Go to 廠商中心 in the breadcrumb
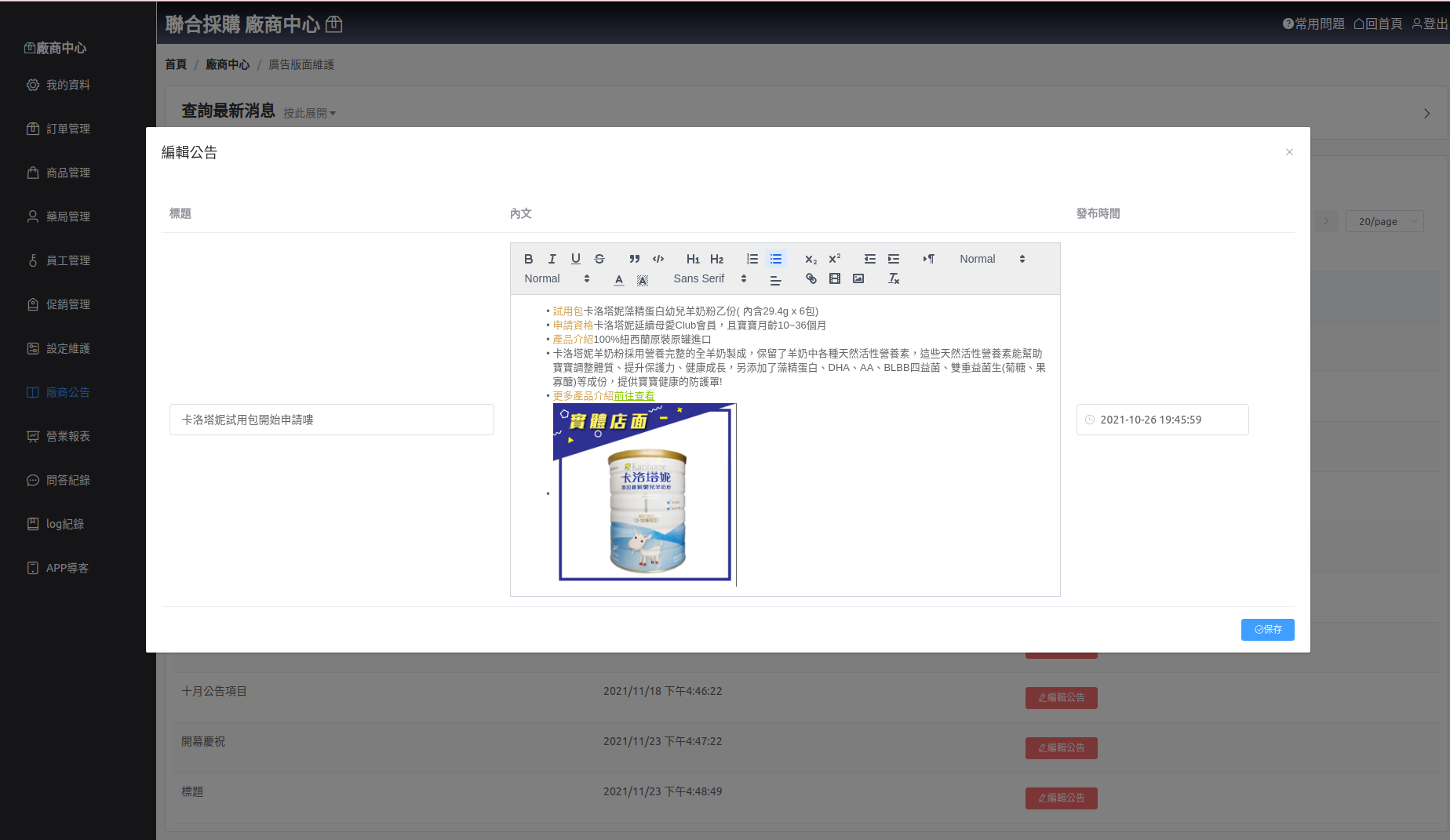This screenshot has height=840, width=1450. [228, 64]
